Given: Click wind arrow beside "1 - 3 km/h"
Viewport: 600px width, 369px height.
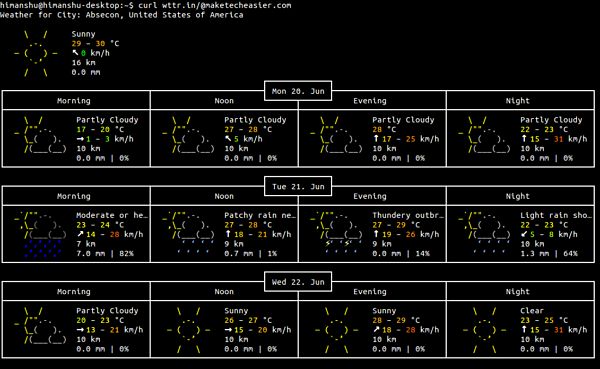Looking at the screenshot, I should 80,139.
